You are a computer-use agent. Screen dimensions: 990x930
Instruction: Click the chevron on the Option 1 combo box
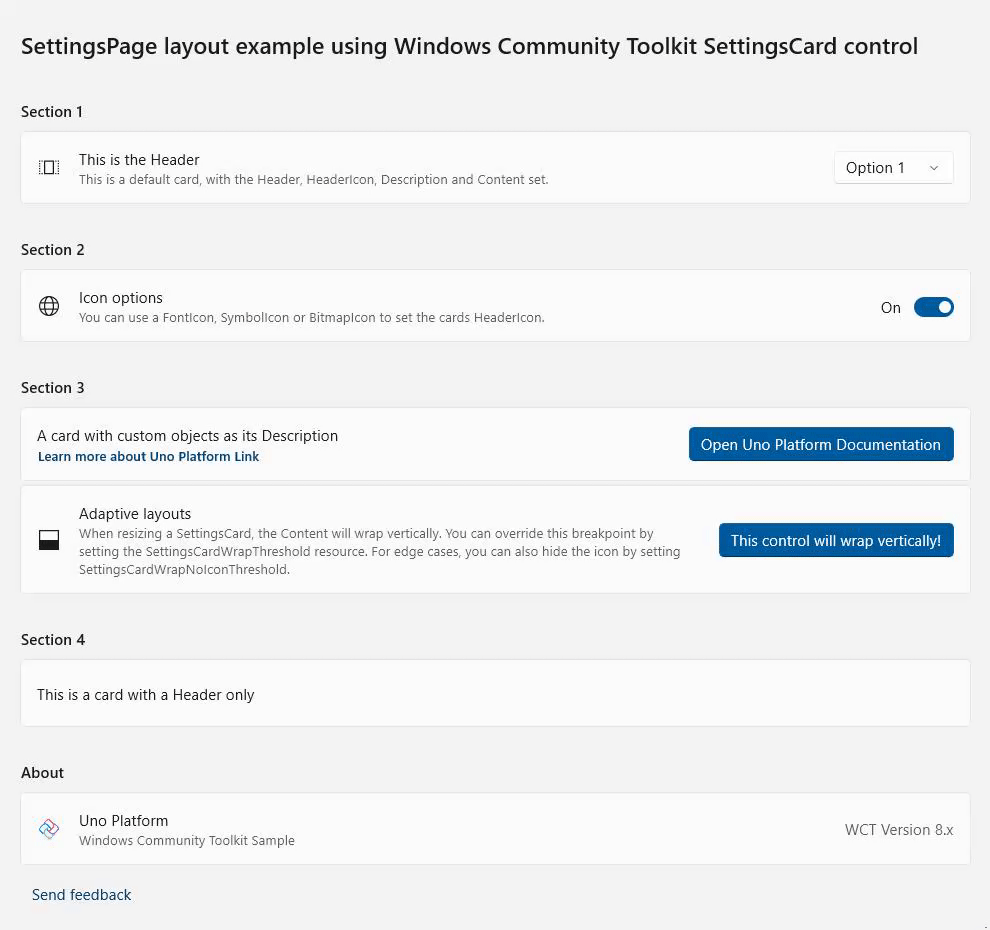pyautogui.click(x=934, y=168)
